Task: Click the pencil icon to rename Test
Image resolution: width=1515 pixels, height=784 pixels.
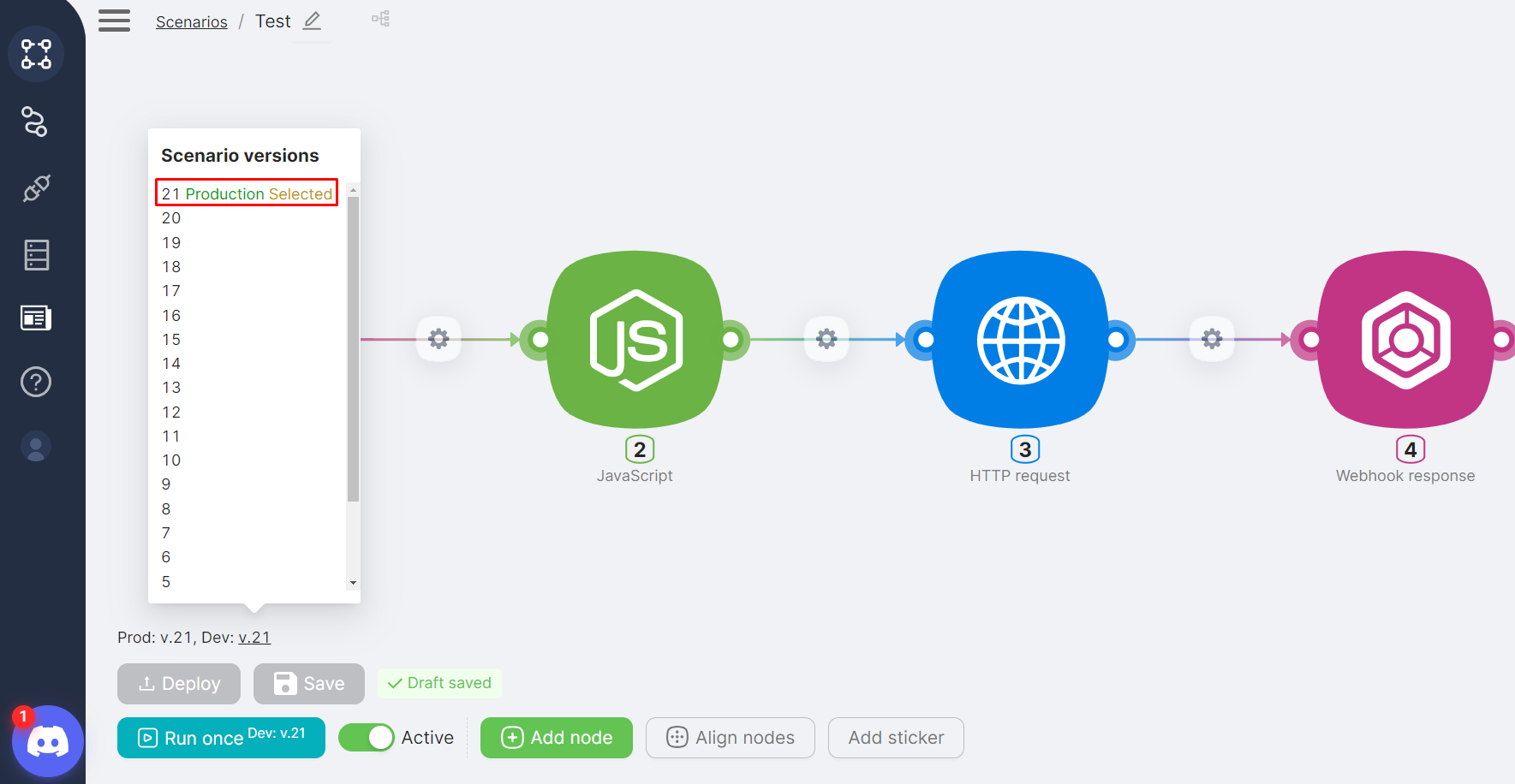Action: [313, 21]
